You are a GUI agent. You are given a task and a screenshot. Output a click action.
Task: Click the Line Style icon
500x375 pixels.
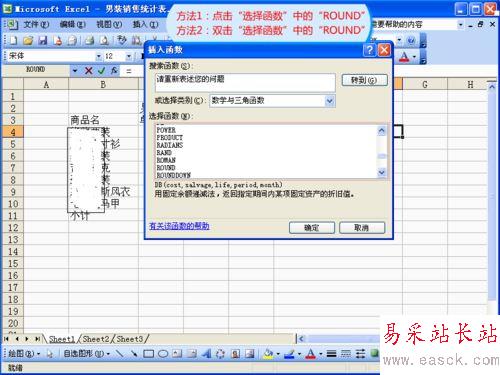click(x=331, y=354)
